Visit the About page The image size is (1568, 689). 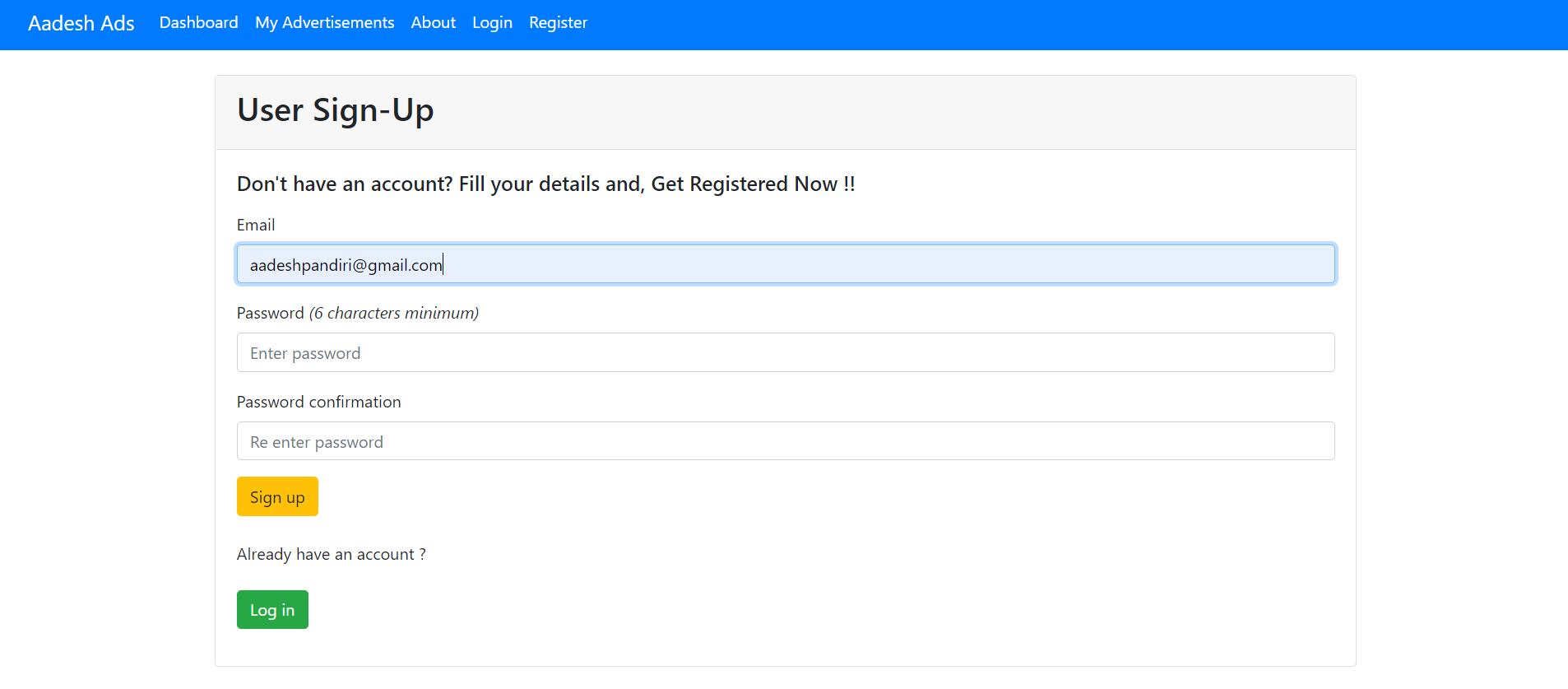(x=434, y=23)
